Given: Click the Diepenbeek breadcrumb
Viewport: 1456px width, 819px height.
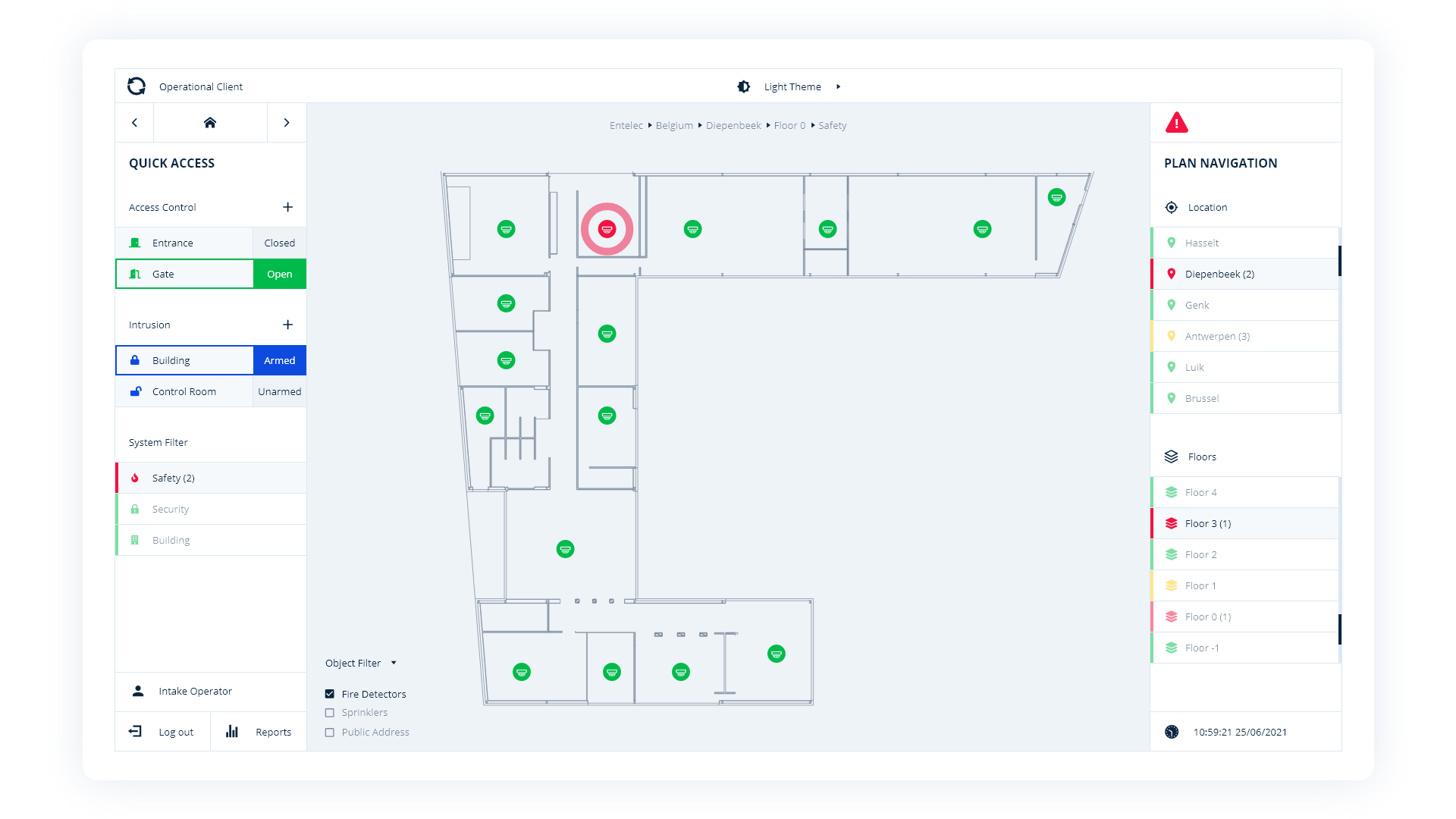Looking at the screenshot, I should [x=733, y=126].
